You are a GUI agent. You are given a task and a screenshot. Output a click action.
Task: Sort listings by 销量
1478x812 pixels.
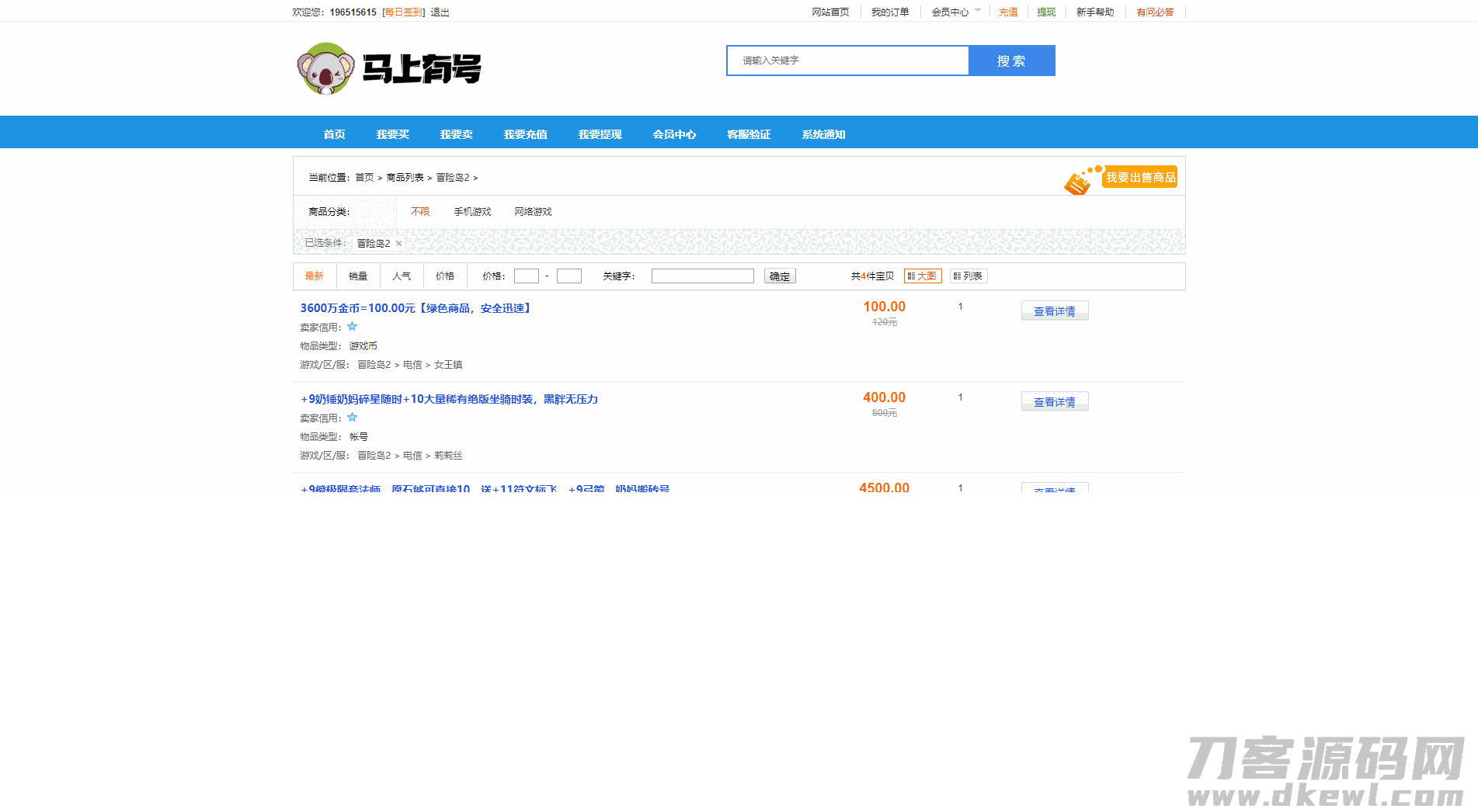pyautogui.click(x=357, y=276)
